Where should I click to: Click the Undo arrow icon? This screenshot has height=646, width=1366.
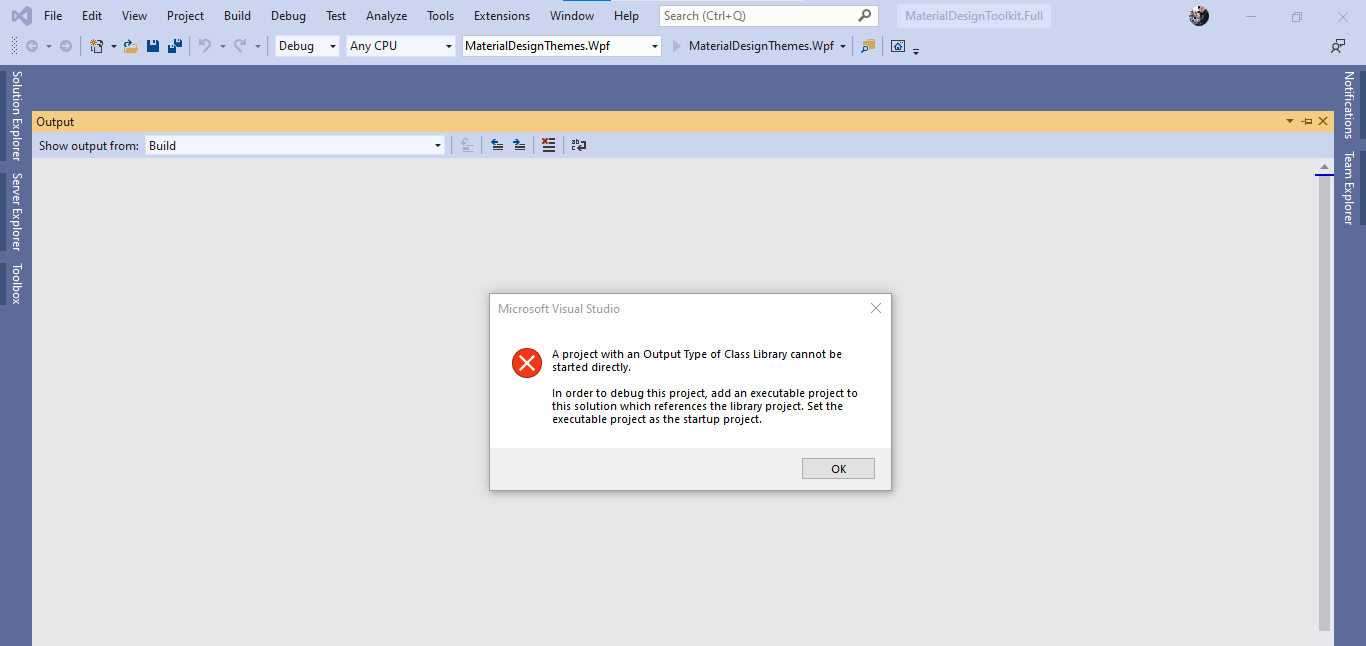[205, 46]
